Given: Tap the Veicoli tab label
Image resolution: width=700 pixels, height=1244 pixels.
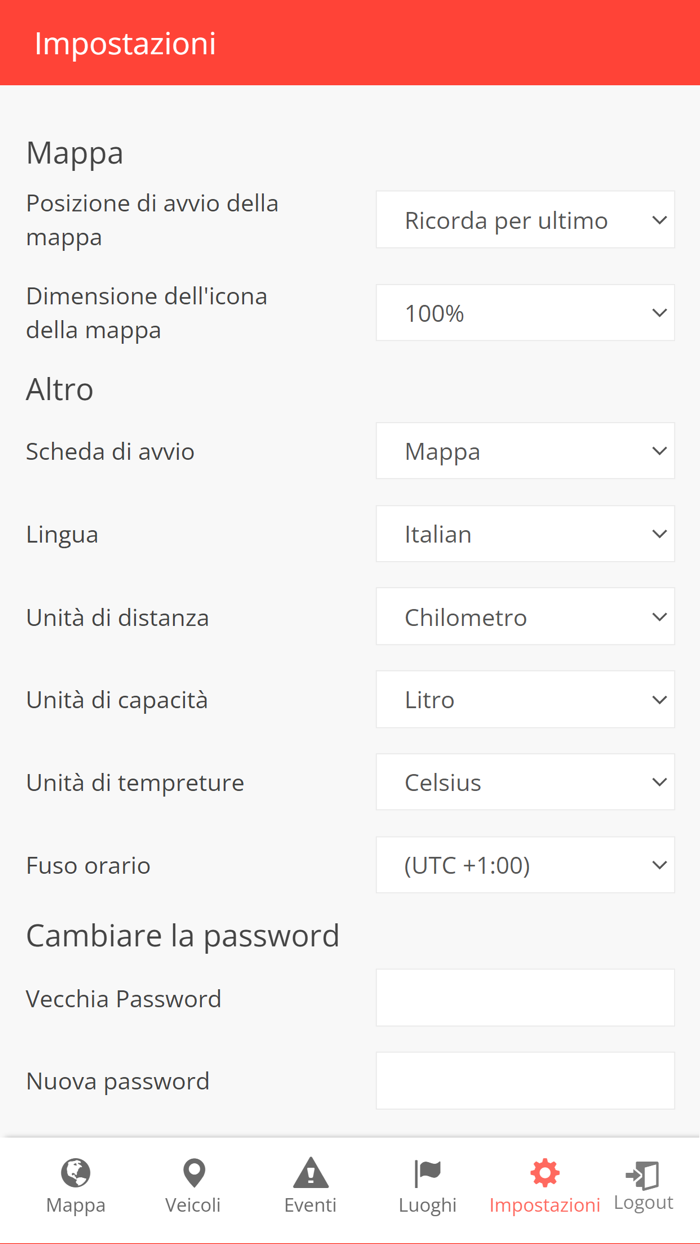Looking at the screenshot, I should [193, 1205].
